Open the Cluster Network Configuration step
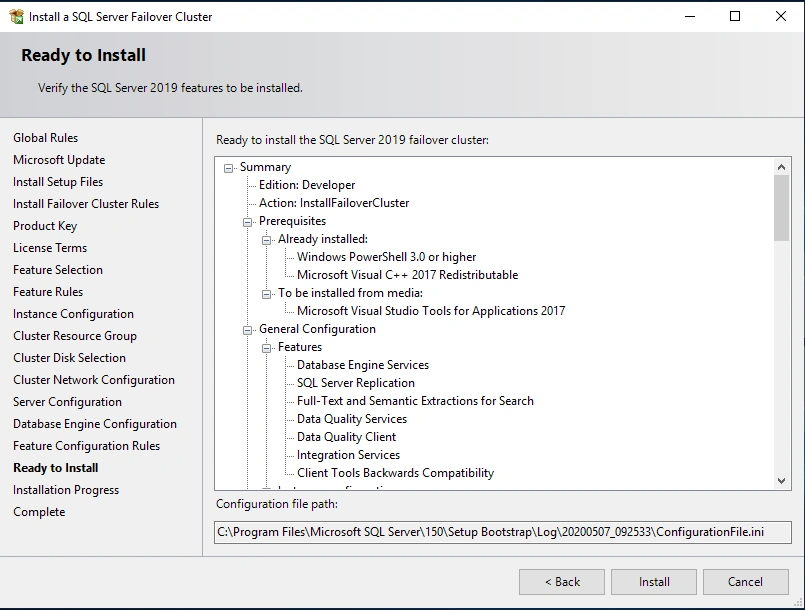 tap(94, 380)
